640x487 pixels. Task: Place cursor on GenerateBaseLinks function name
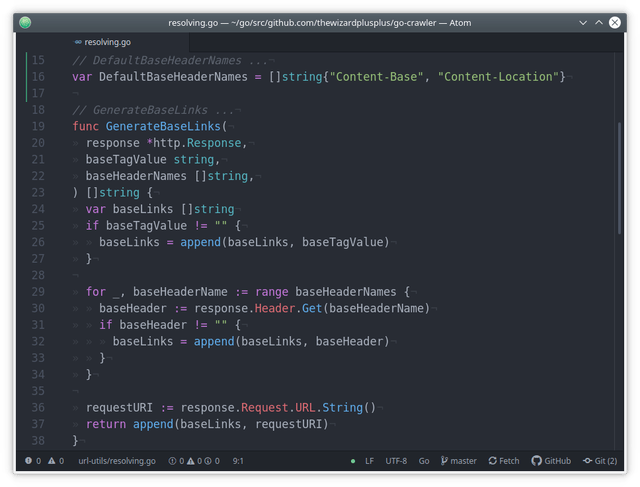[x=163, y=126]
